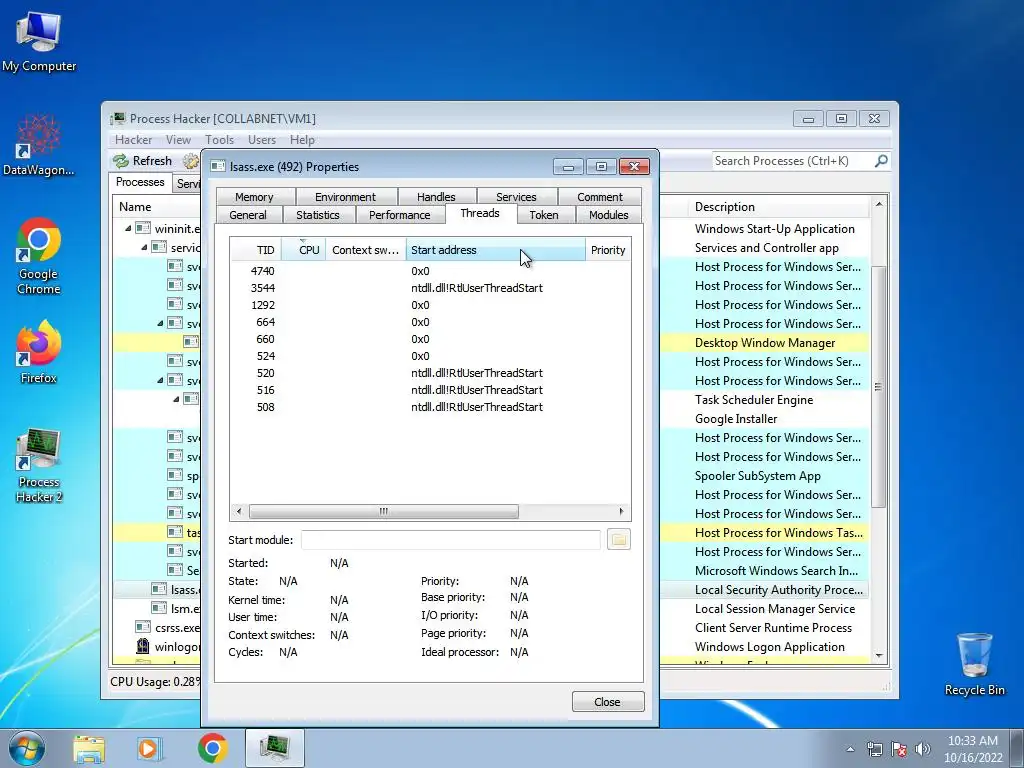Switch to the Memory tab
The height and width of the screenshot is (768, 1024).
point(254,197)
